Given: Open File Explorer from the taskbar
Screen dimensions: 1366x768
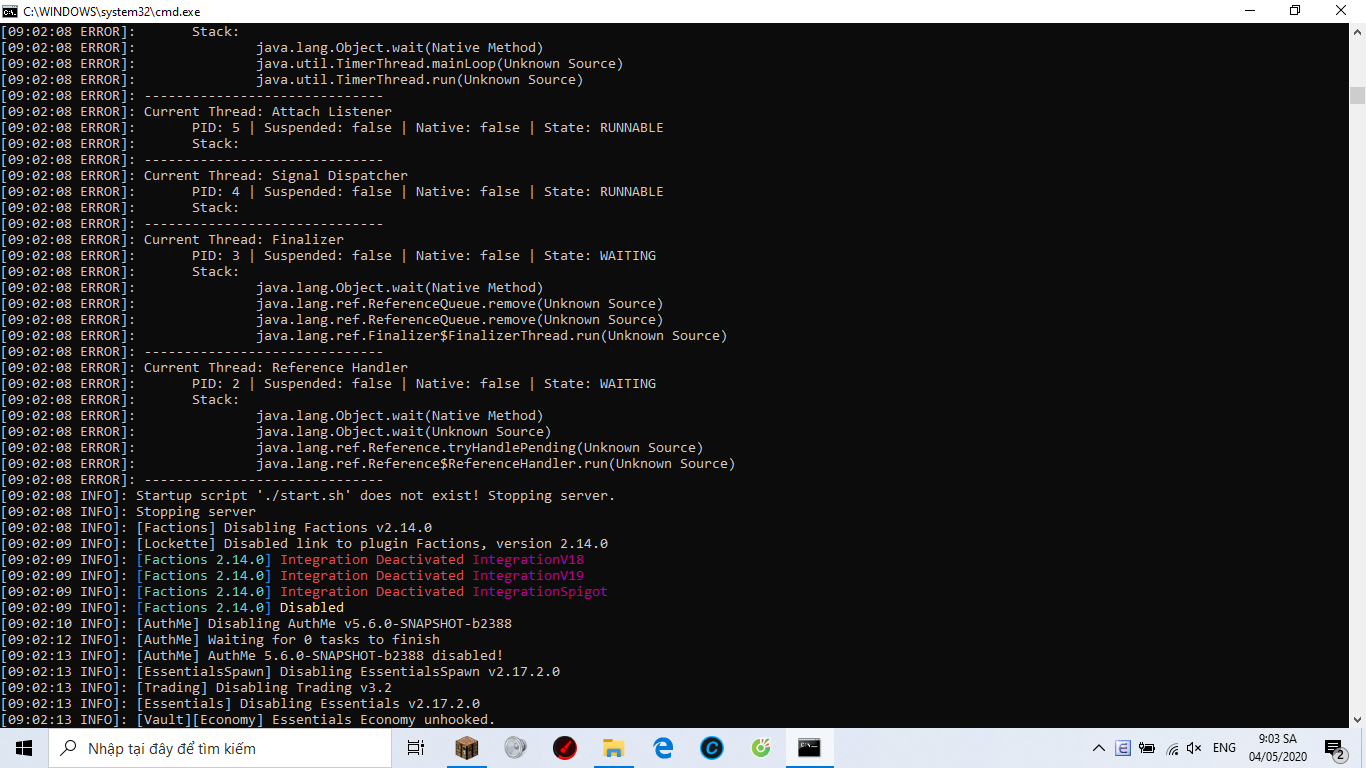Looking at the screenshot, I should (614, 748).
